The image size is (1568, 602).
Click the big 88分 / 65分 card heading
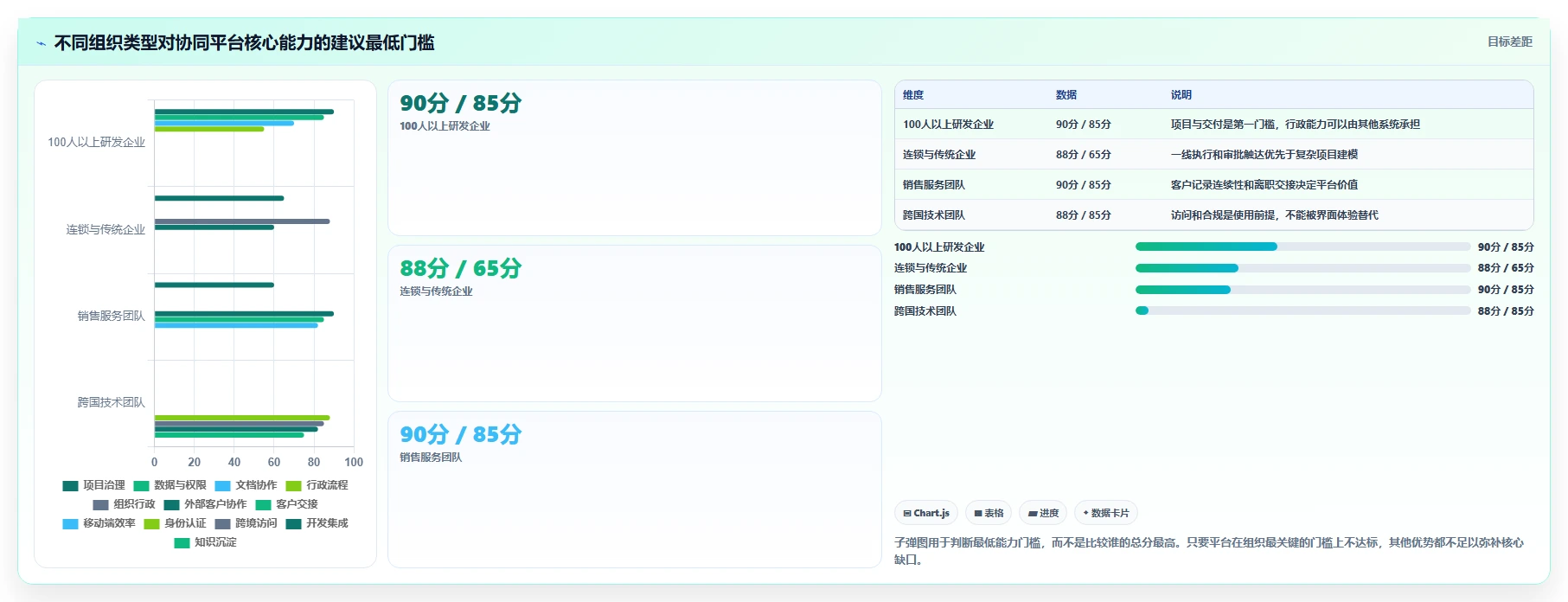[460, 269]
